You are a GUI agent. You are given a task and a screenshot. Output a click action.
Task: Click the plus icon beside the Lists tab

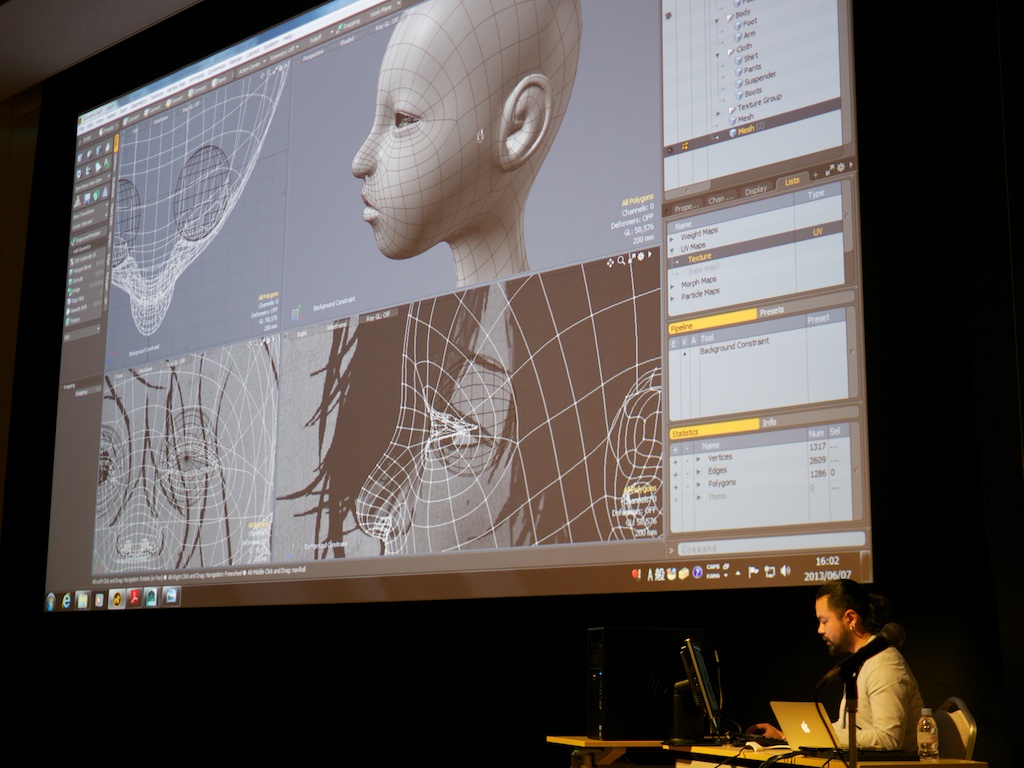pyautogui.click(x=815, y=174)
